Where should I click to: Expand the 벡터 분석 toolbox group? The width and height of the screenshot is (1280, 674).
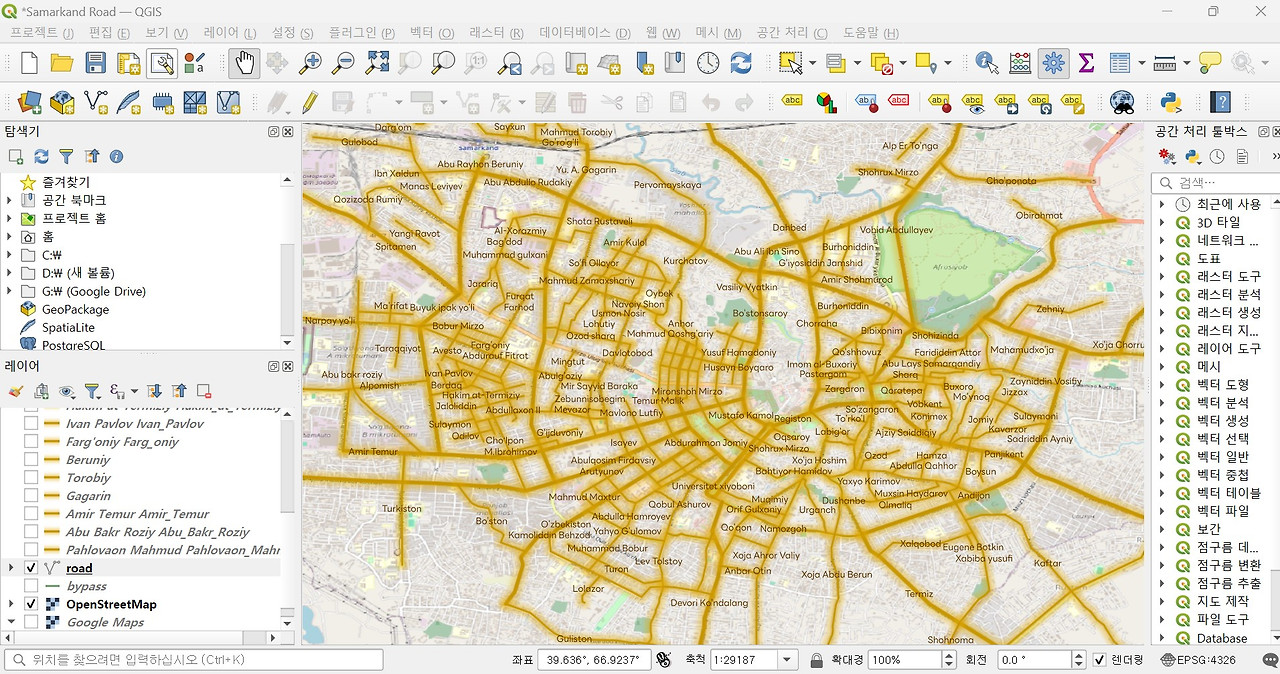click(1162, 402)
